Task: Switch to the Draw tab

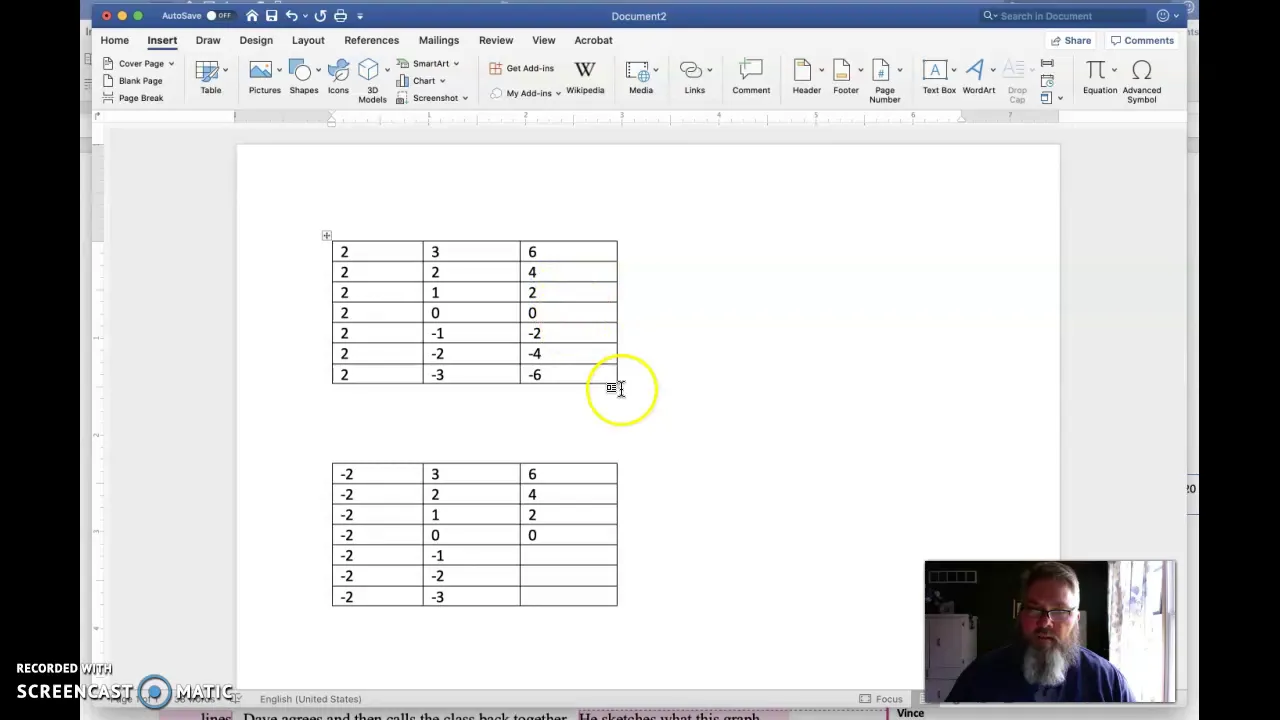Action: coord(208,40)
